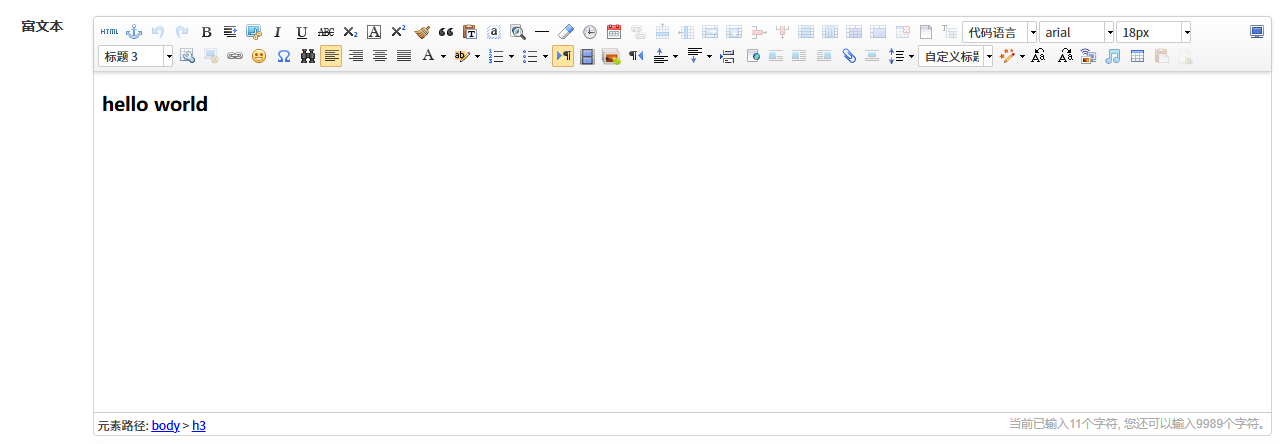Click the h3 link in element path
This screenshot has width=1284, height=444.
coord(199,426)
